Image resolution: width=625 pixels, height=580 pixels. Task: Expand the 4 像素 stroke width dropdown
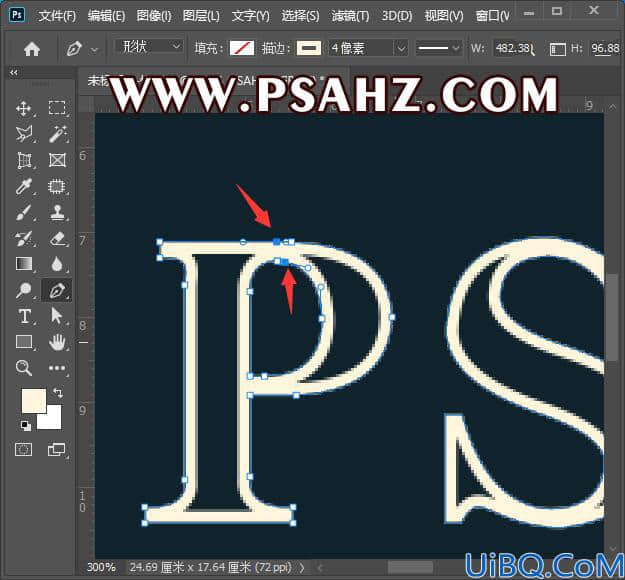401,49
